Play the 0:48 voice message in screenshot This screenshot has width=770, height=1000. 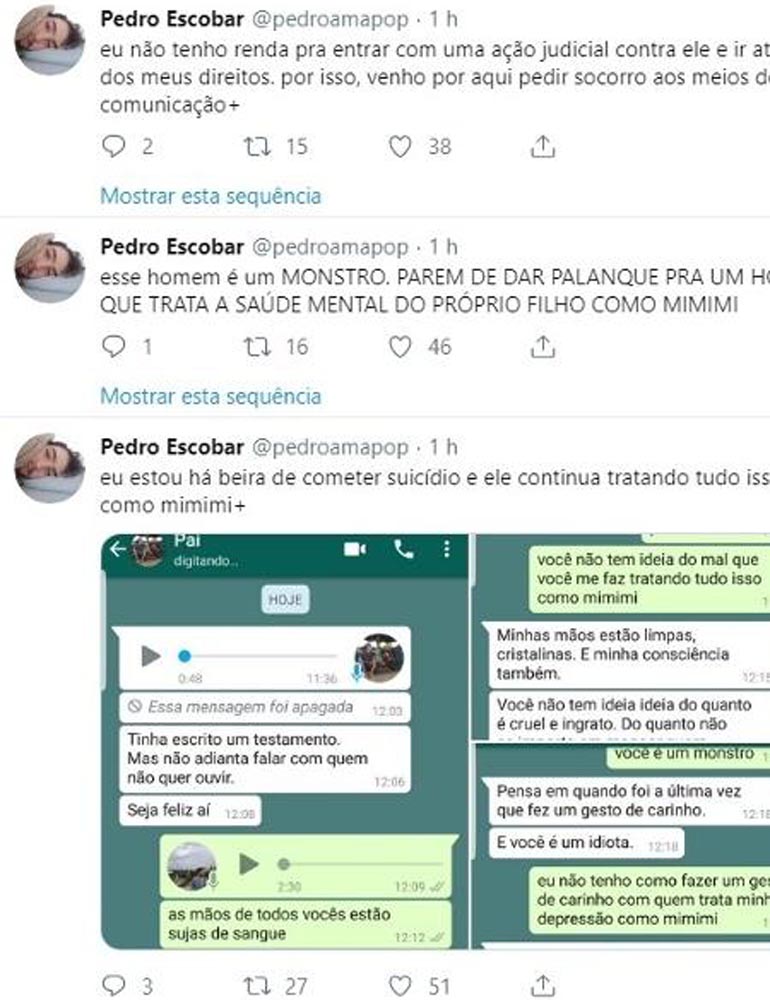tap(151, 656)
